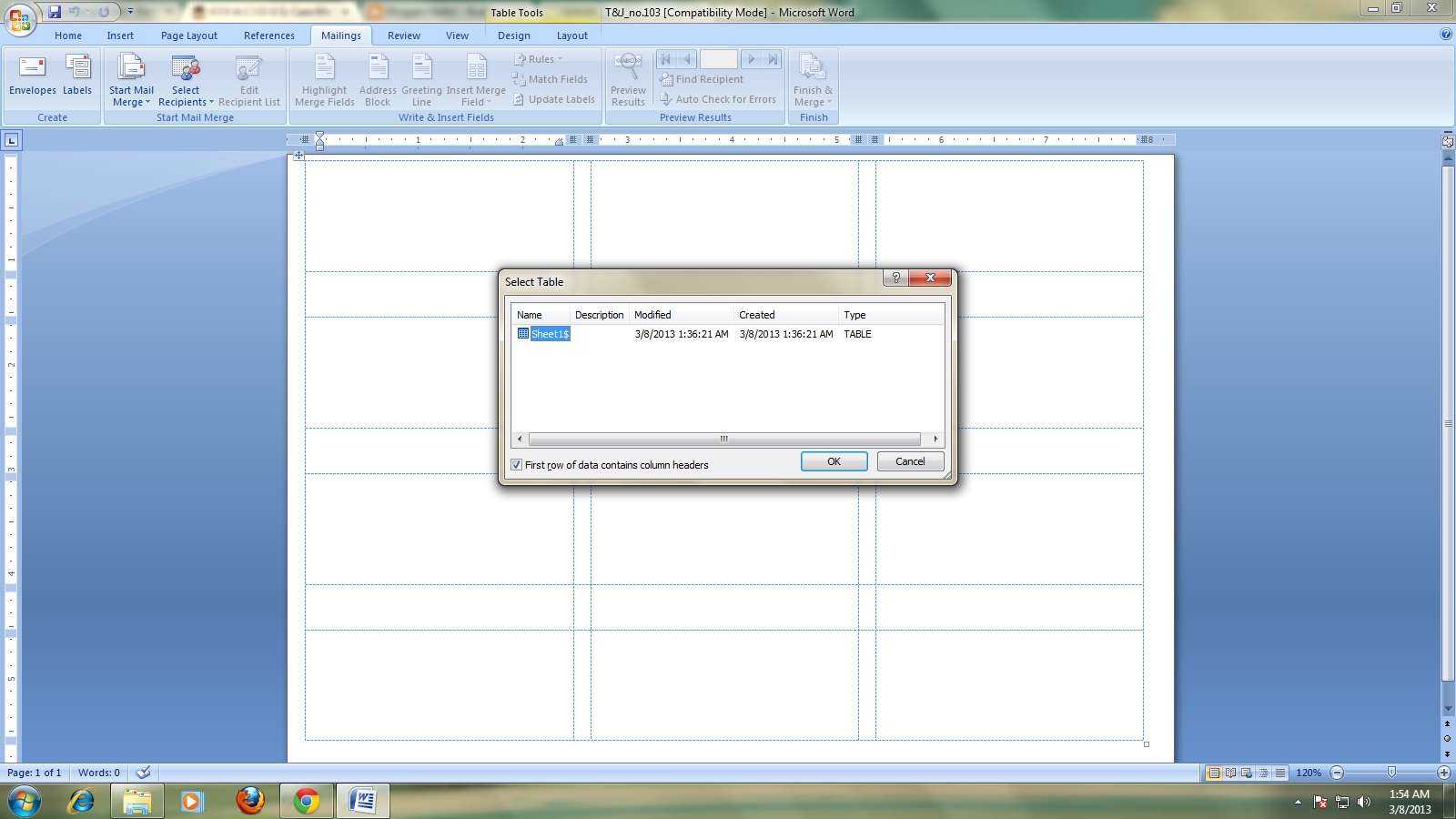Click Edit Recipient List
The height and width of the screenshot is (819, 1456).
coord(249,80)
